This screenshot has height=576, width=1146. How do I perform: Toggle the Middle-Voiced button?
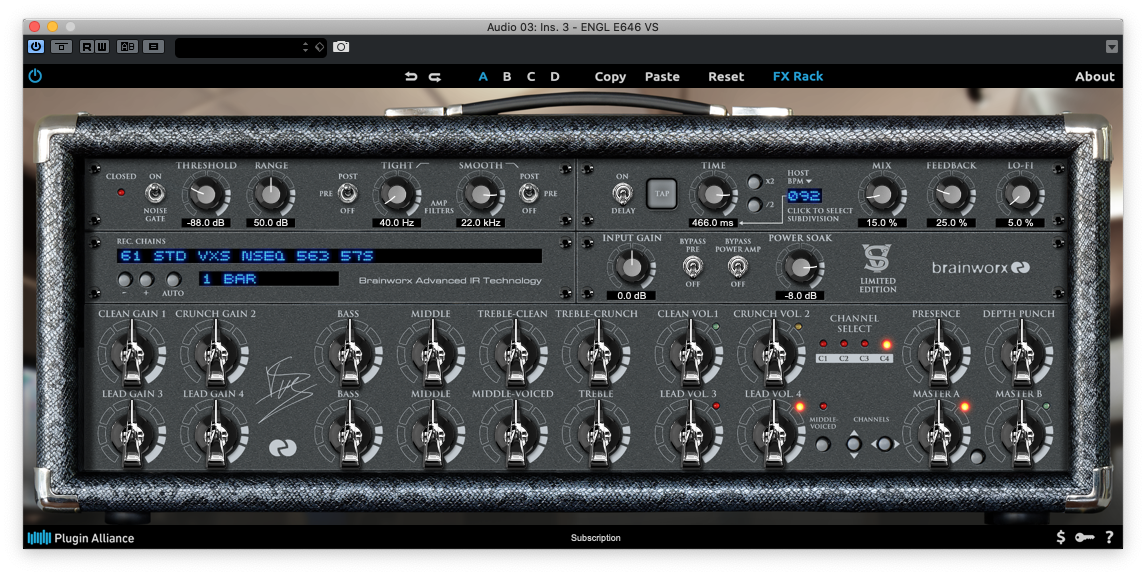point(823,444)
